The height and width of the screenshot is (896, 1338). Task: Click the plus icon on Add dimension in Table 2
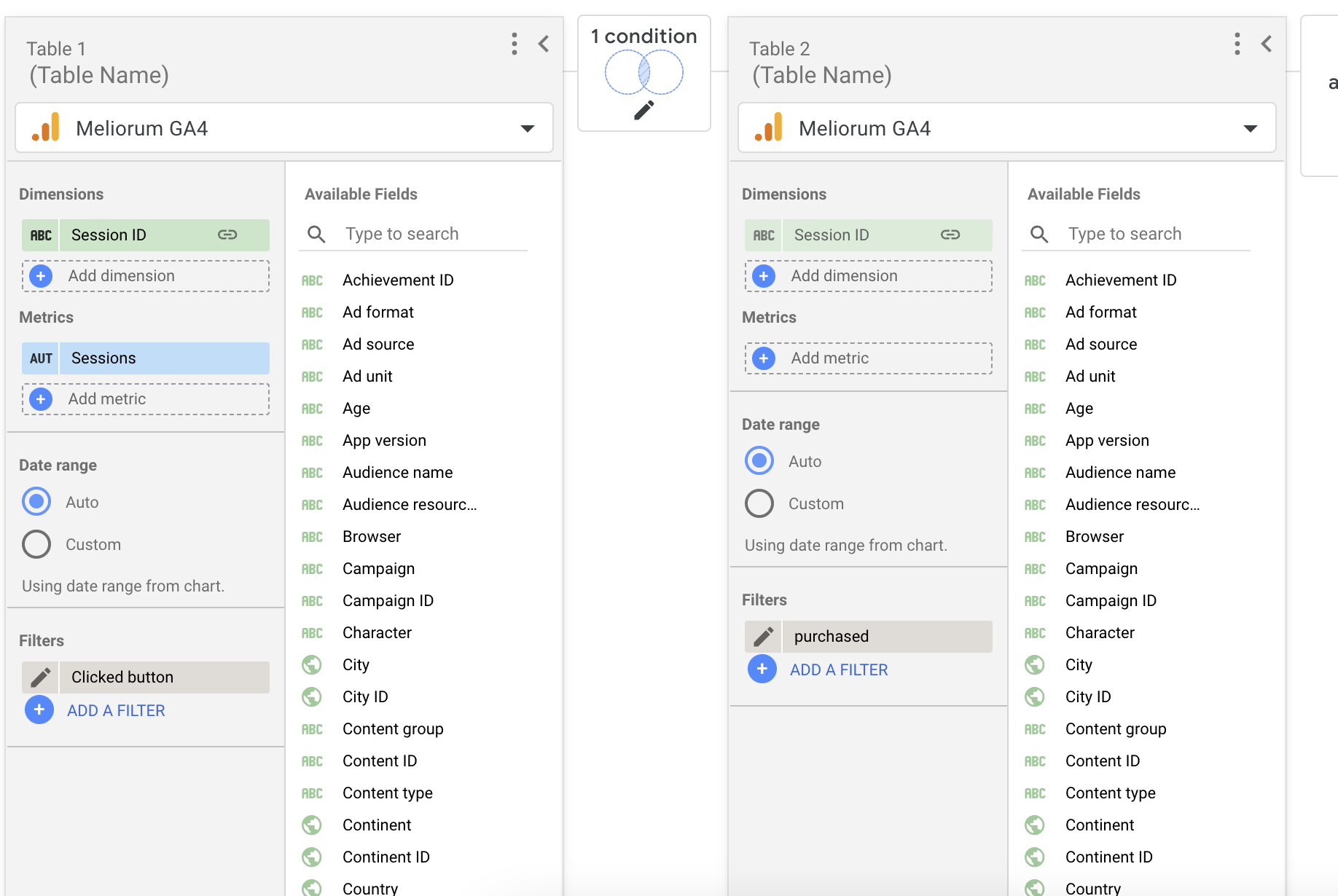click(763, 276)
